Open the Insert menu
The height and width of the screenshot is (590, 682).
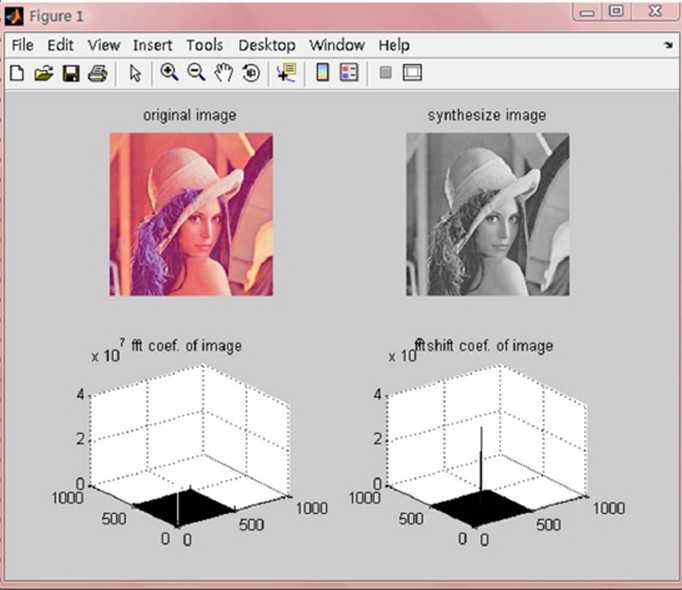coord(153,45)
